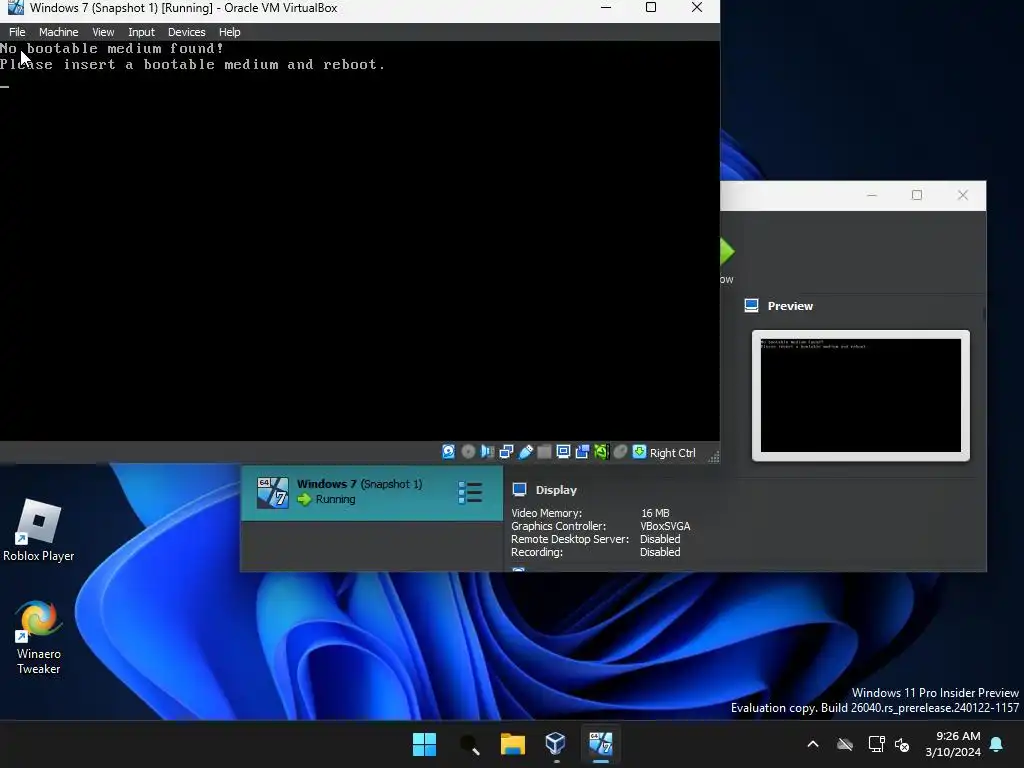Image resolution: width=1024 pixels, height=768 pixels.
Task: Click the network tray icon
Action: pos(876,744)
